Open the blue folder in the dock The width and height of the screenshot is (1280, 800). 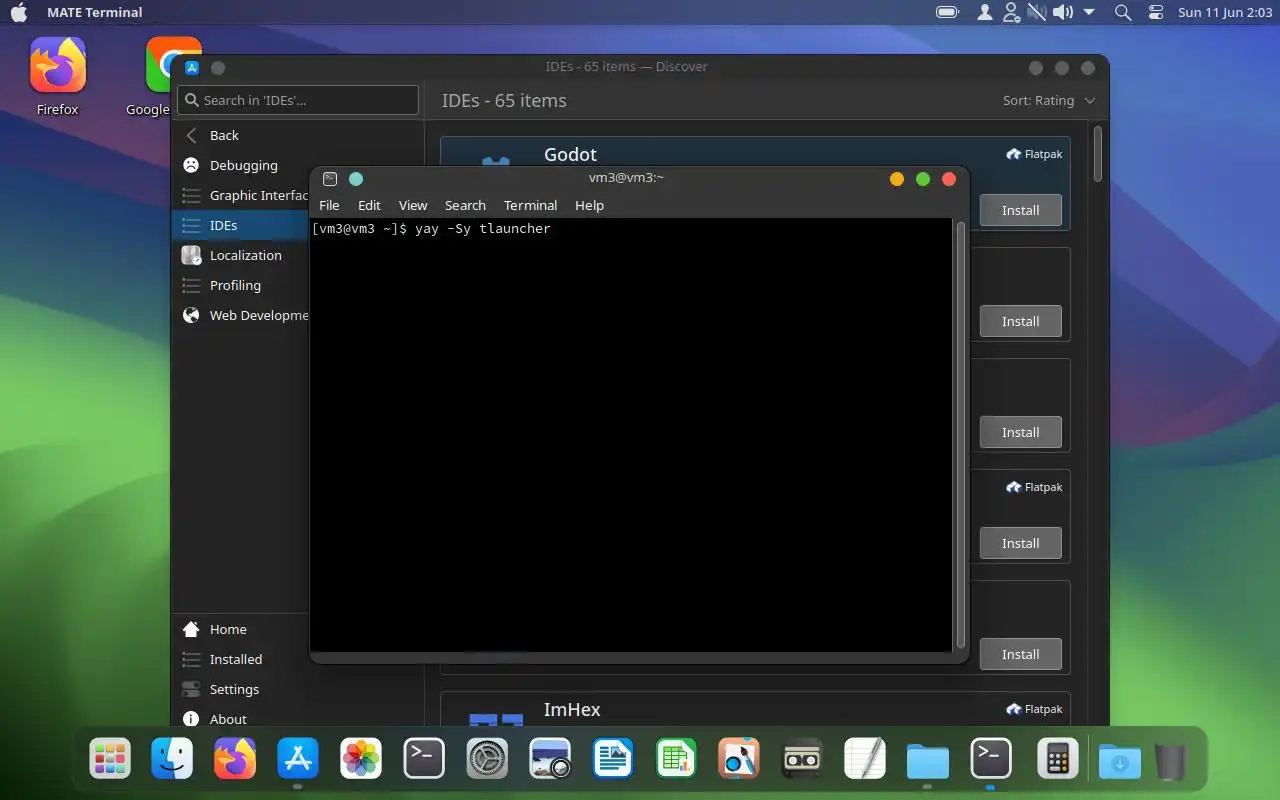point(928,759)
